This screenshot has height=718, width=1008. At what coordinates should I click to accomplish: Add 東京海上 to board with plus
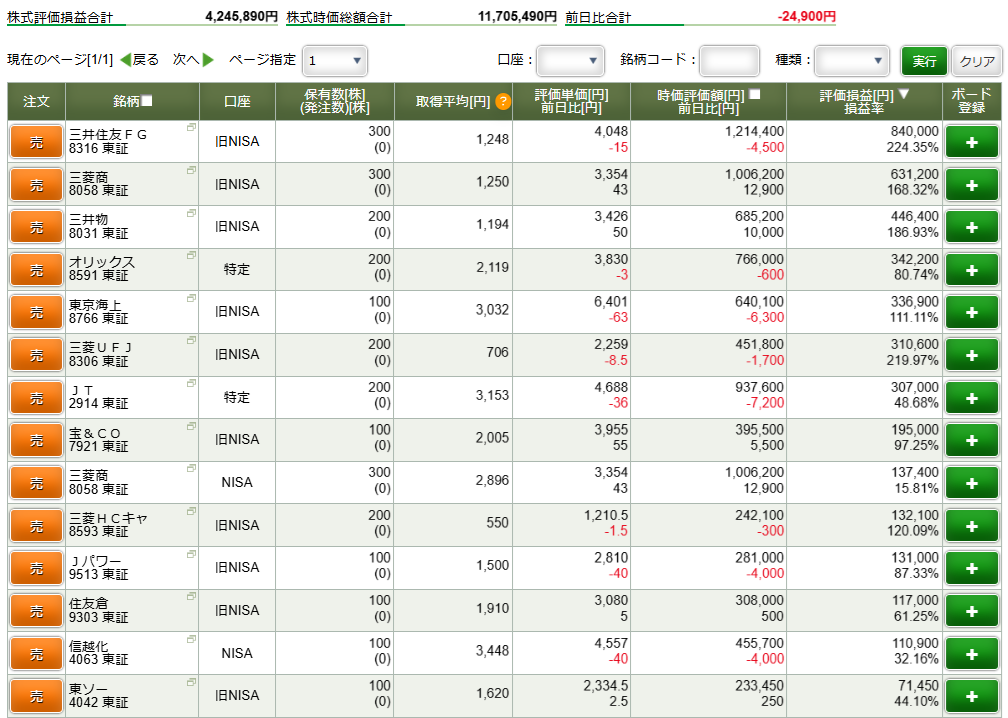pyautogui.click(x=971, y=312)
